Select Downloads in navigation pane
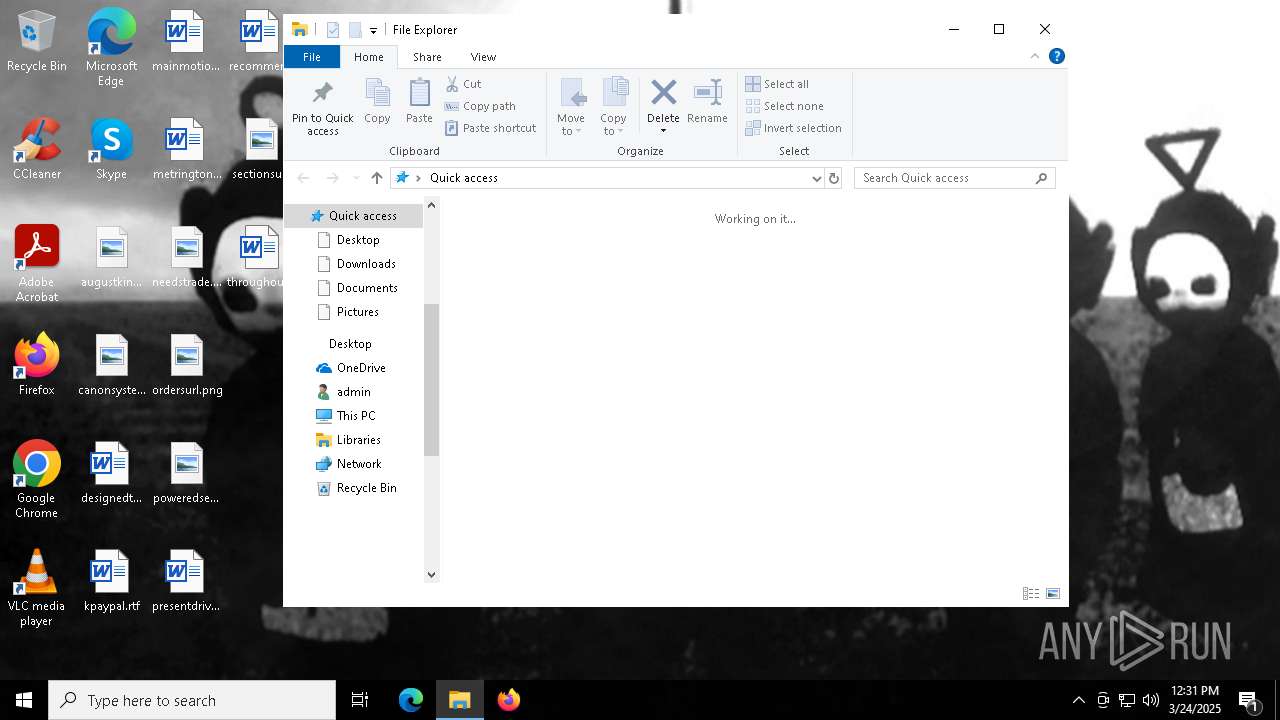Screen dimensions: 1280x720 [366, 264]
